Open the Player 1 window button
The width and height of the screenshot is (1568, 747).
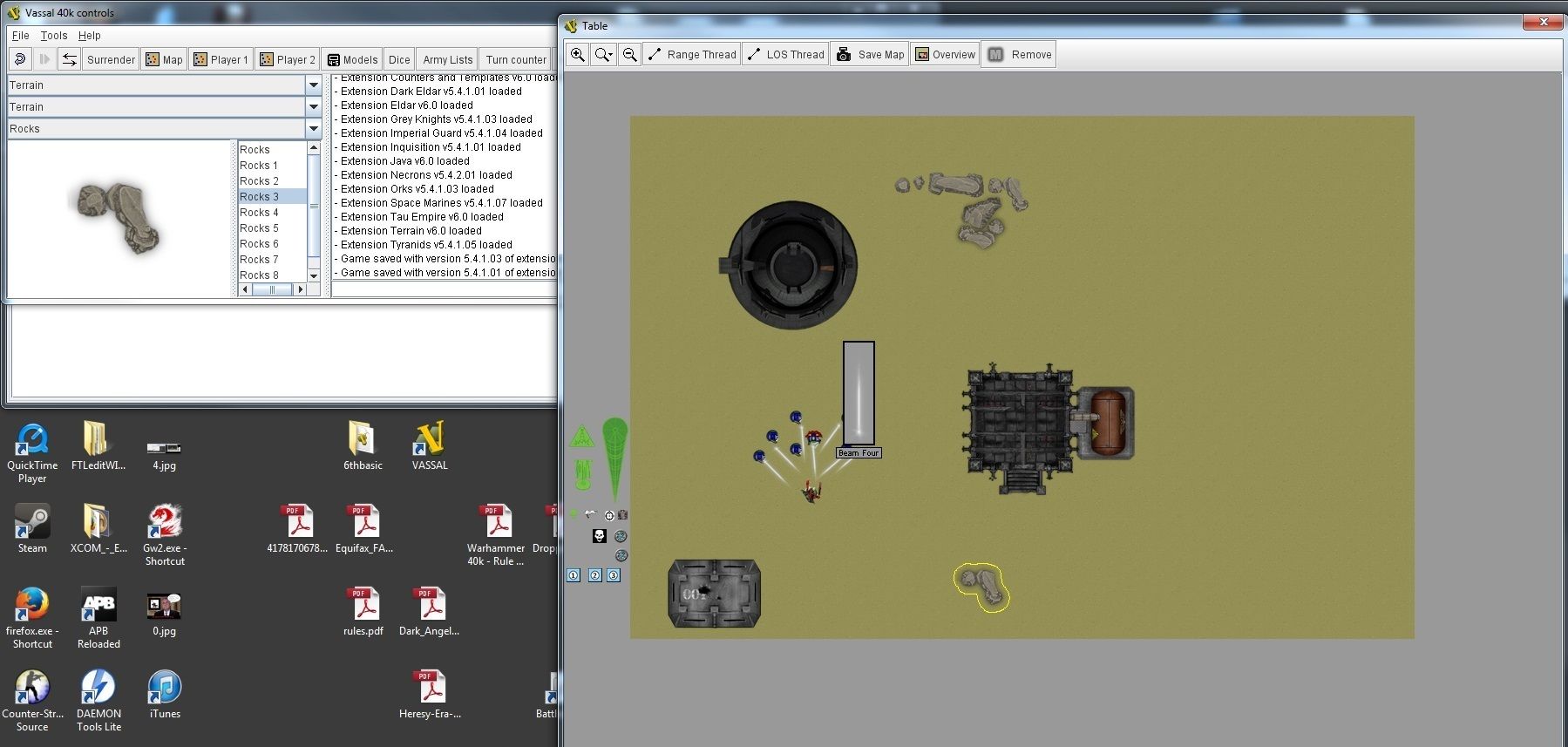[x=221, y=59]
